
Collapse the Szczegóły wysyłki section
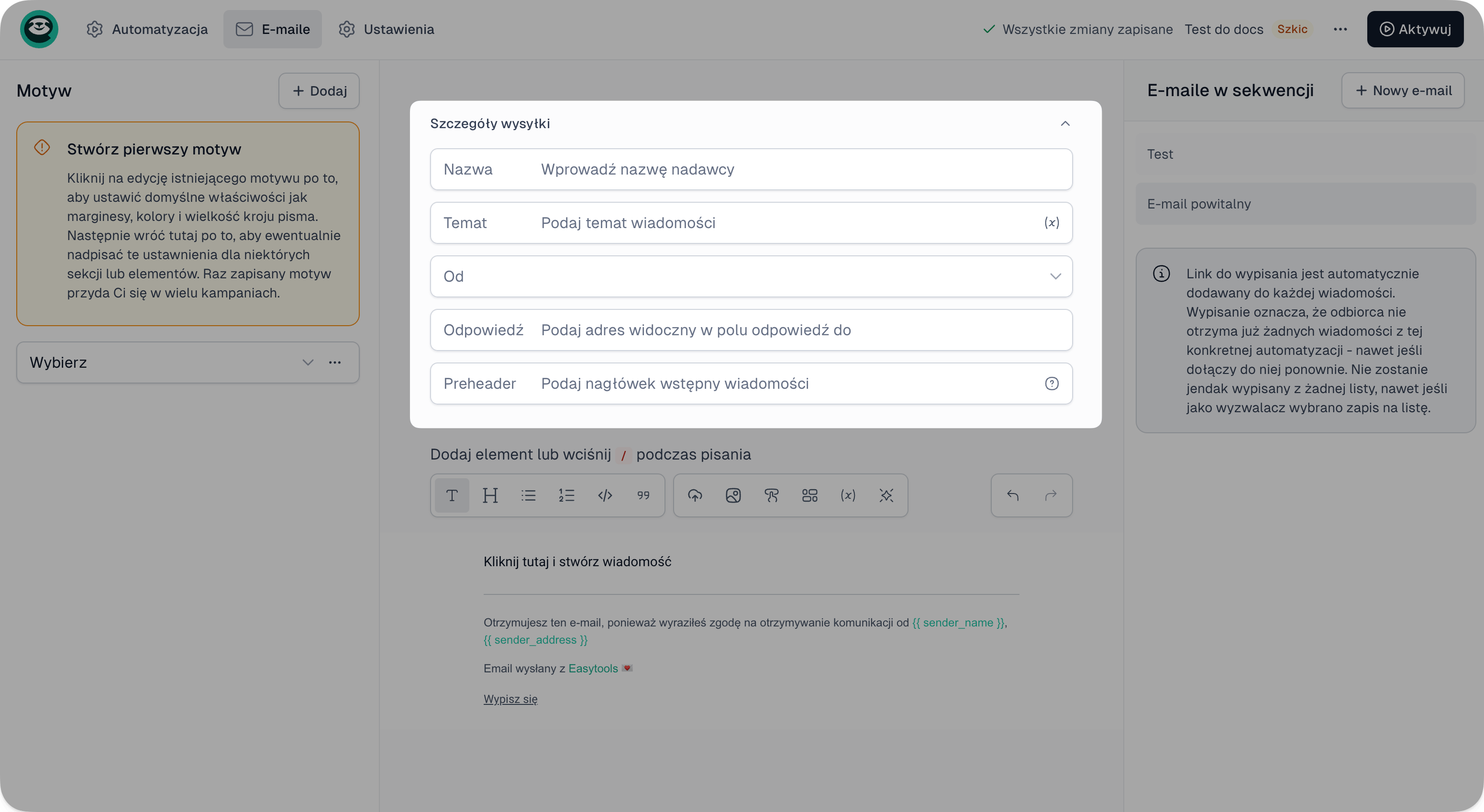pos(1065,124)
